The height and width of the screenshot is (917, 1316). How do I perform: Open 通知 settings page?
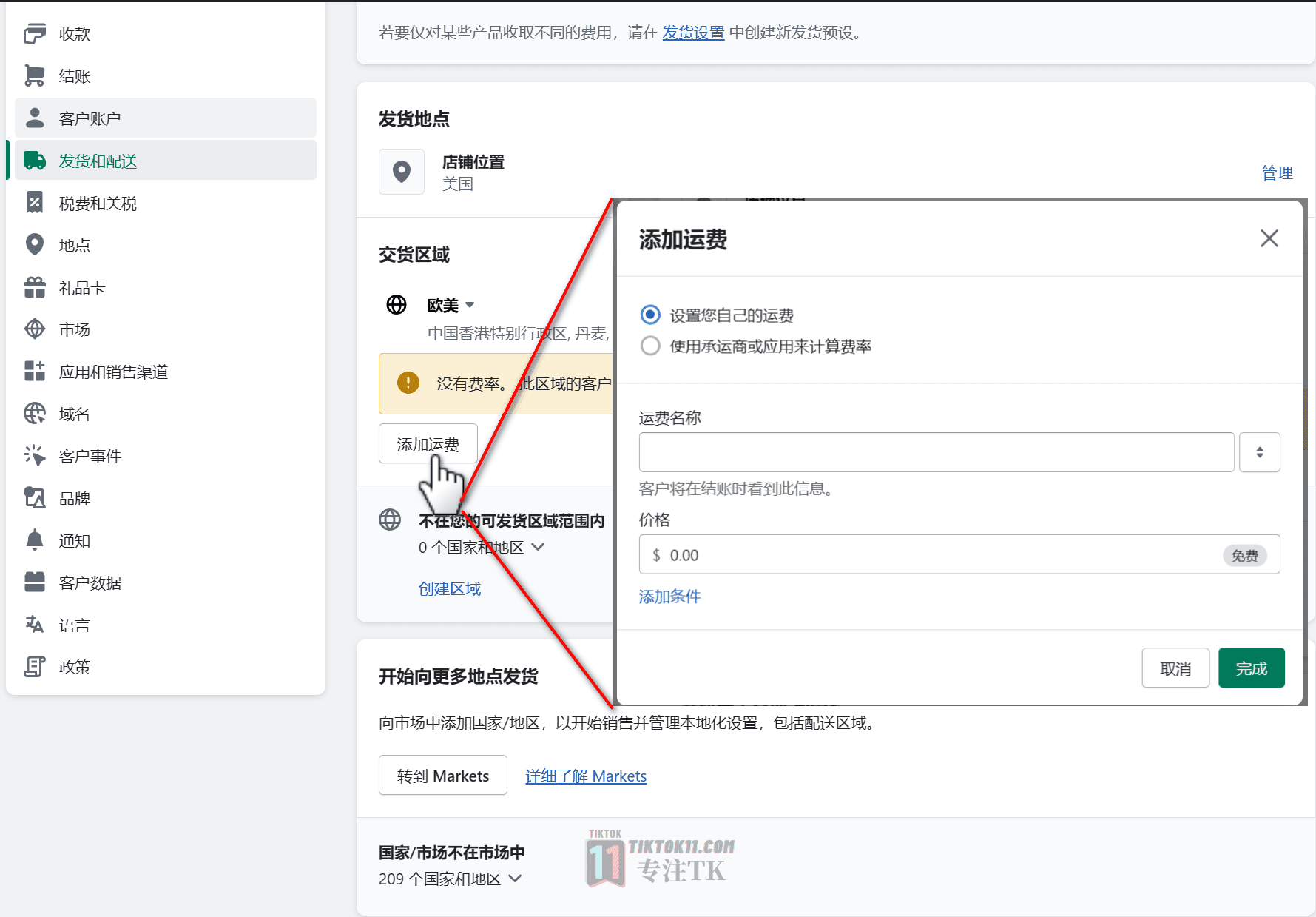pyautogui.click(x=166, y=540)
